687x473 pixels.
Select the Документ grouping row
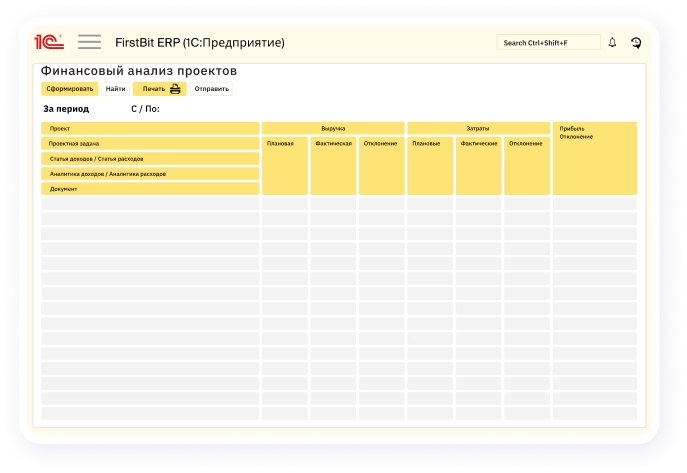click(150, 189)
